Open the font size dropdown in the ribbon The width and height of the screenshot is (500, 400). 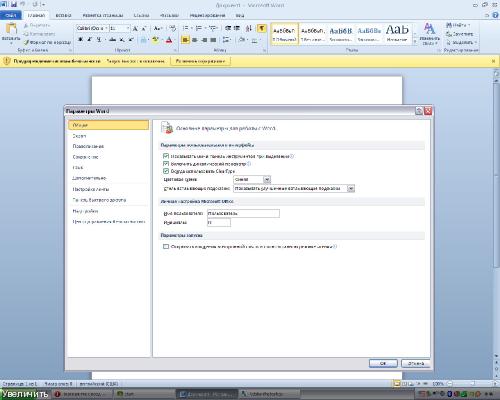pyautogui.click(x=128, y=29)
